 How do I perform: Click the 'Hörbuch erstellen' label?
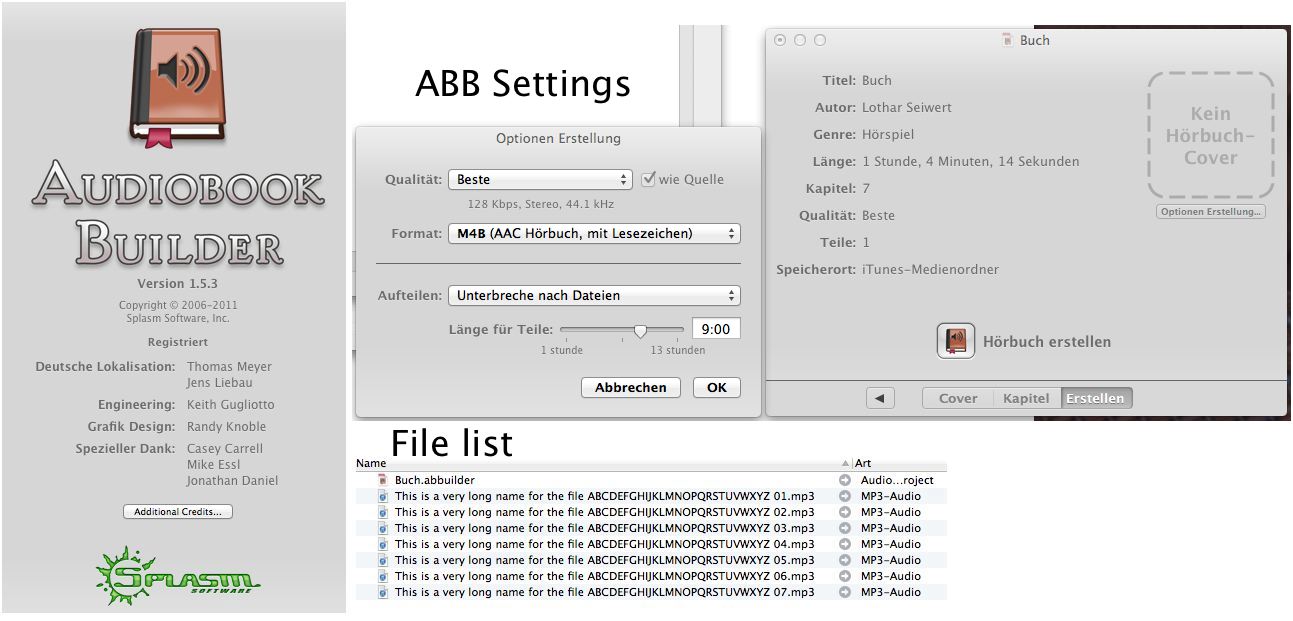click(x=1047, y=342)
